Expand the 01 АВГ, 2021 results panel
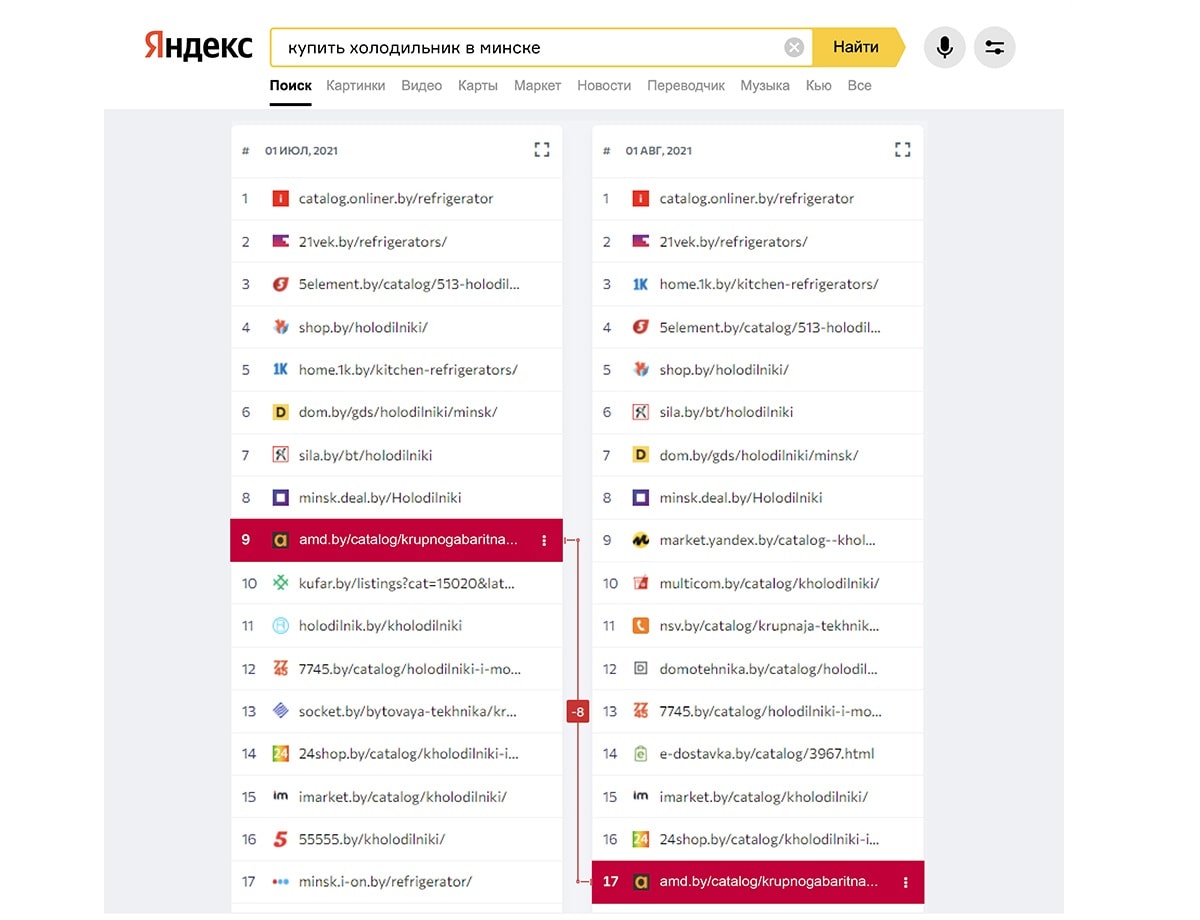Image resolution: width=1200 pixels, height=920 pixels. (903, 150)
